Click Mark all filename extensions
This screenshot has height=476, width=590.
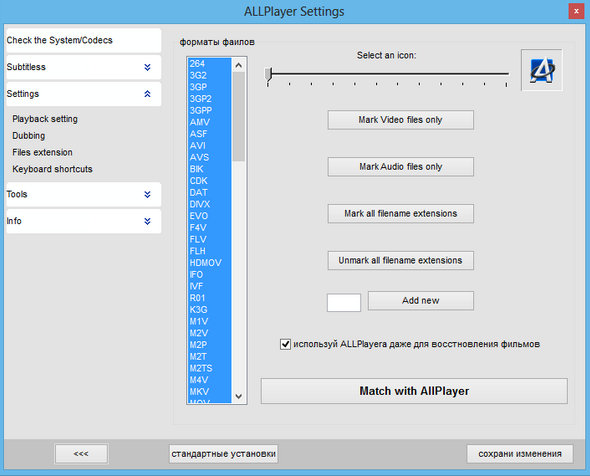(x=400, y=213)
